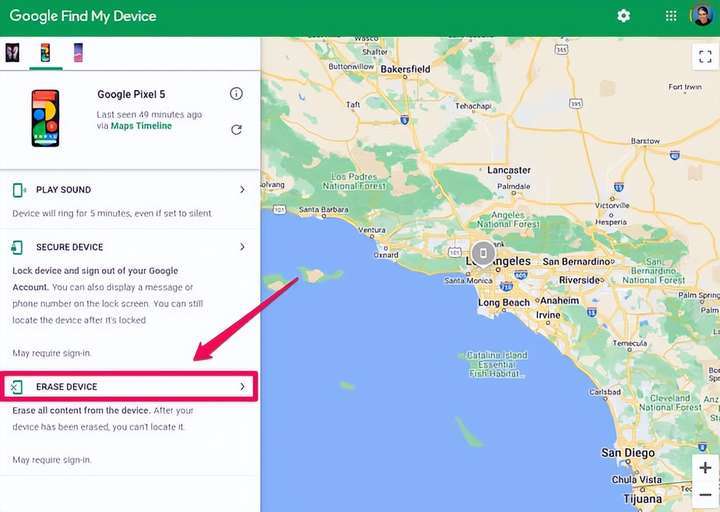This screenshot has width=720, height=512.
Task: Click the Anaheim label on map
Action: [560, 300]
